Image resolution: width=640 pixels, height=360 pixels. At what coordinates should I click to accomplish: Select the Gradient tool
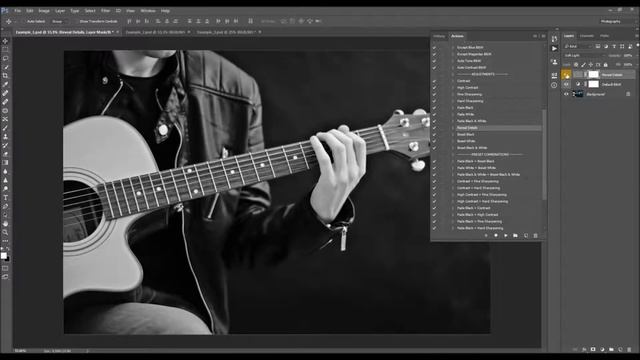click(x=5, y=162)
